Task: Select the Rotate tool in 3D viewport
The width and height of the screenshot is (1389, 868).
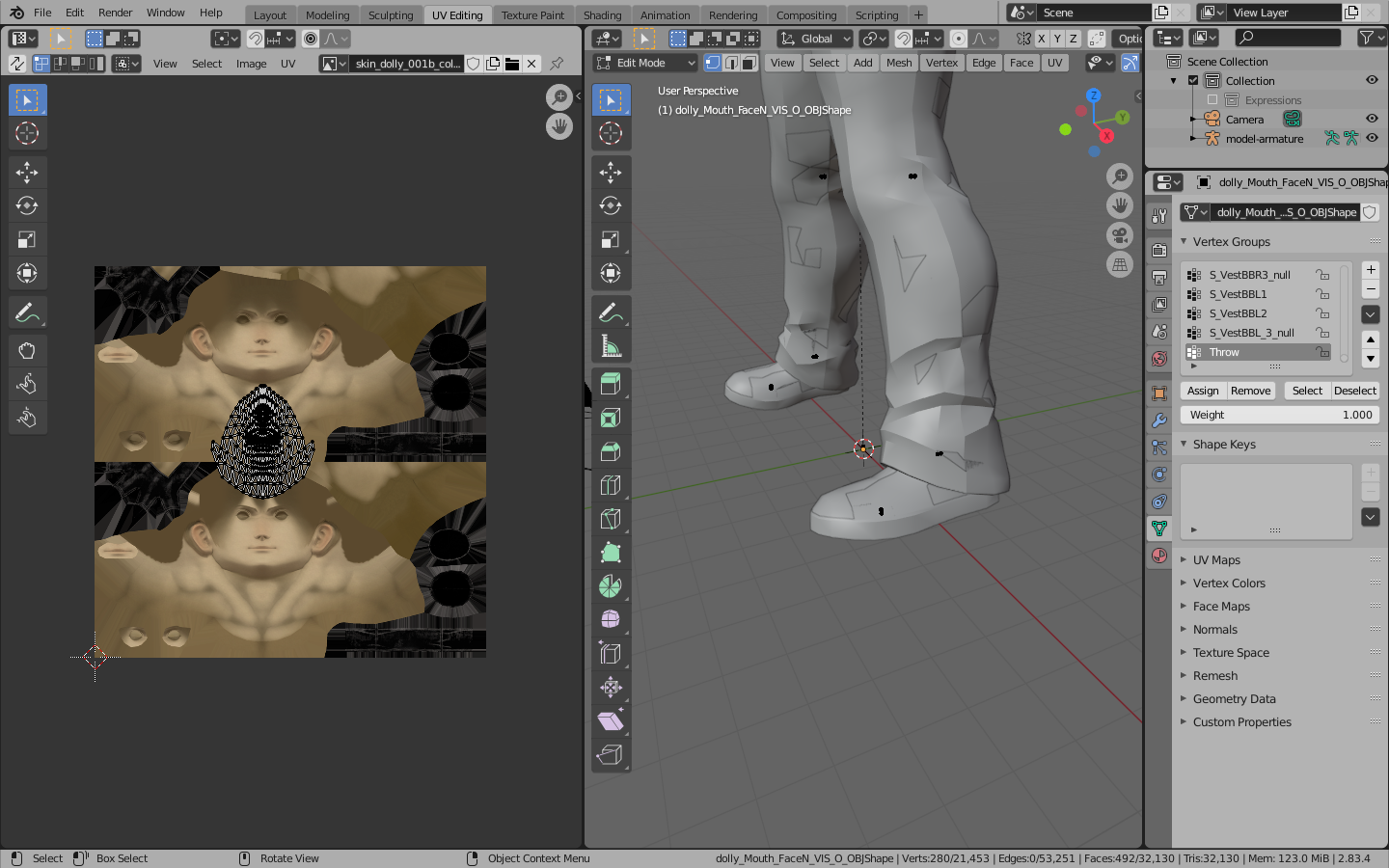Action: pyautogui.click(x=611, y=206)
